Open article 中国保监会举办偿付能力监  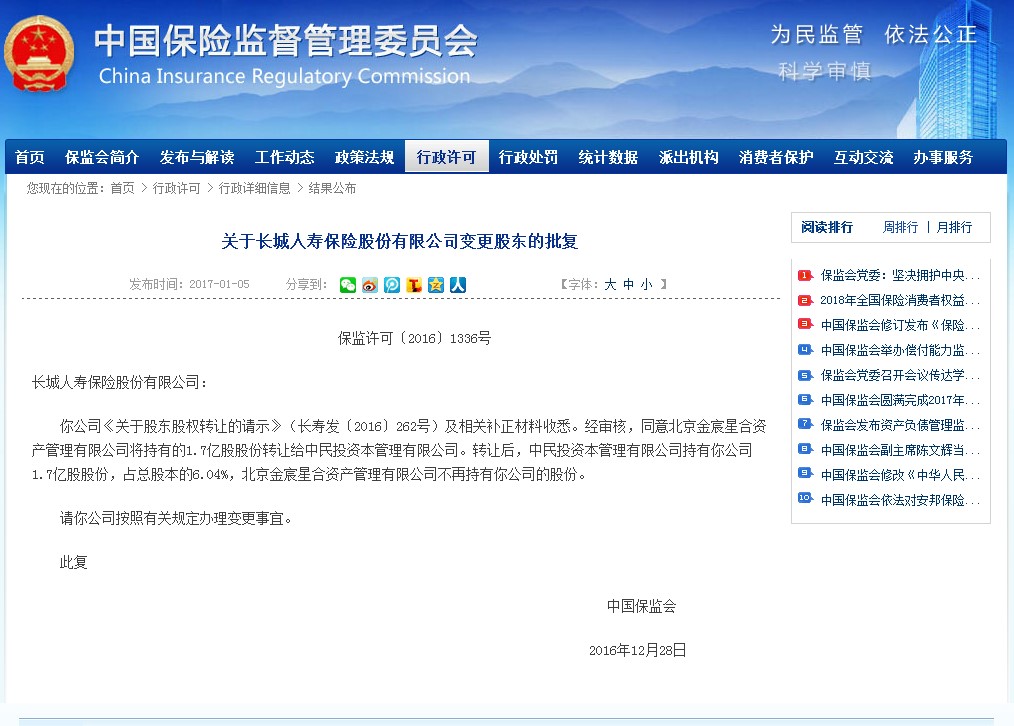(900, 350)
